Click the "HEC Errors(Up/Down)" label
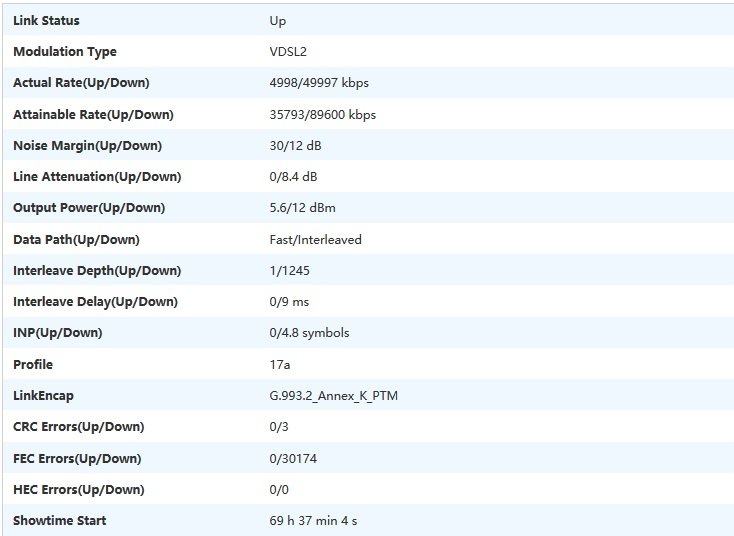Image resolution: width=734 pixels, height=536 pixels. click(x=79, y=490)
